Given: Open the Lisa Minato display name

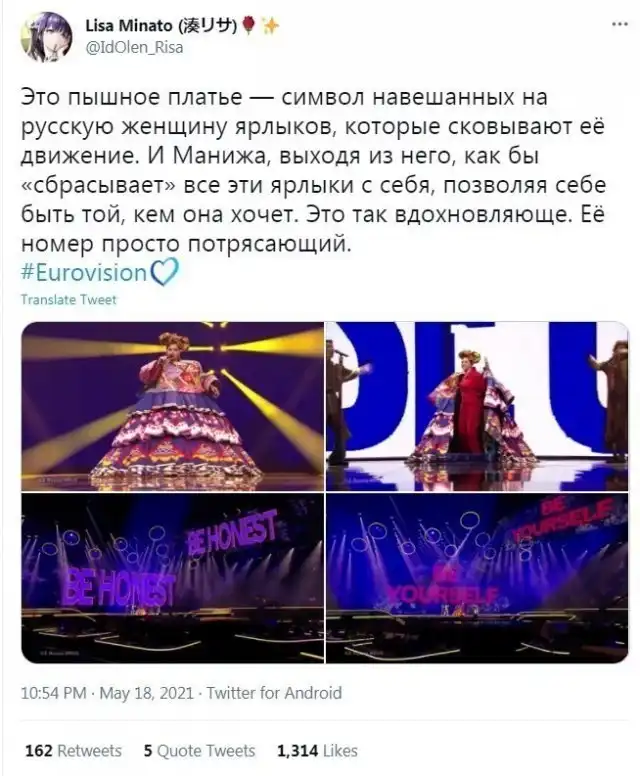Looking at the screenshot, I should (x=161, y=25).
